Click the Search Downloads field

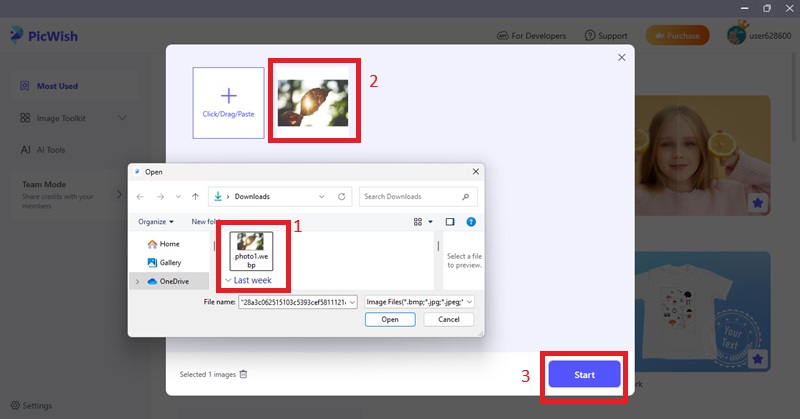410,197
